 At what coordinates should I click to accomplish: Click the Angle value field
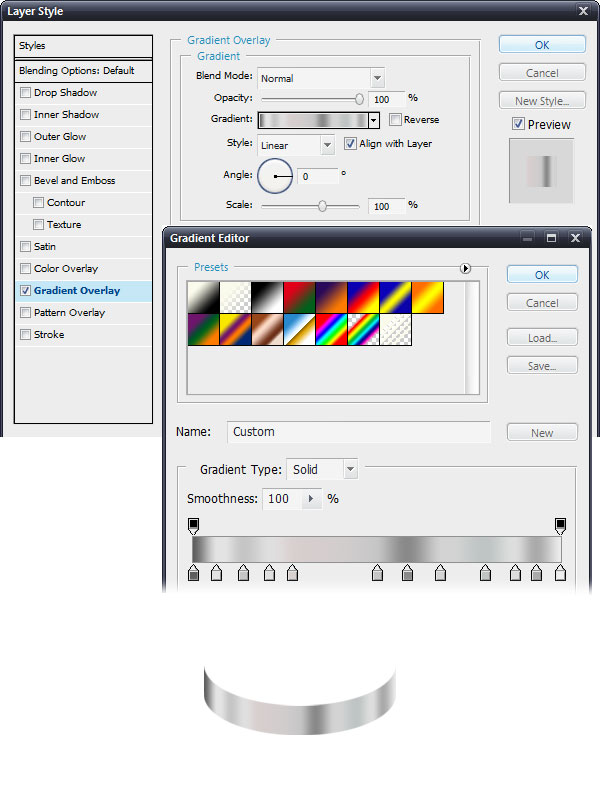[x=318, y=176]
